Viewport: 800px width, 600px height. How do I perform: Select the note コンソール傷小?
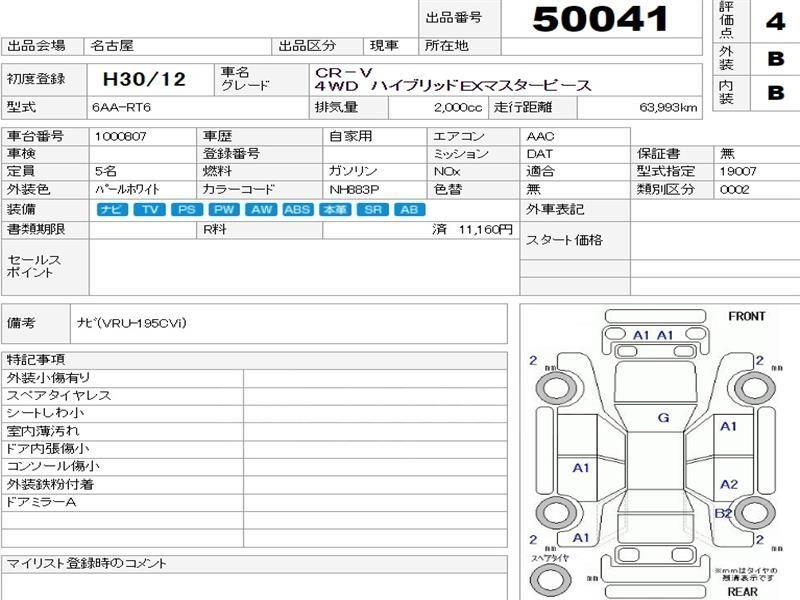53,466
